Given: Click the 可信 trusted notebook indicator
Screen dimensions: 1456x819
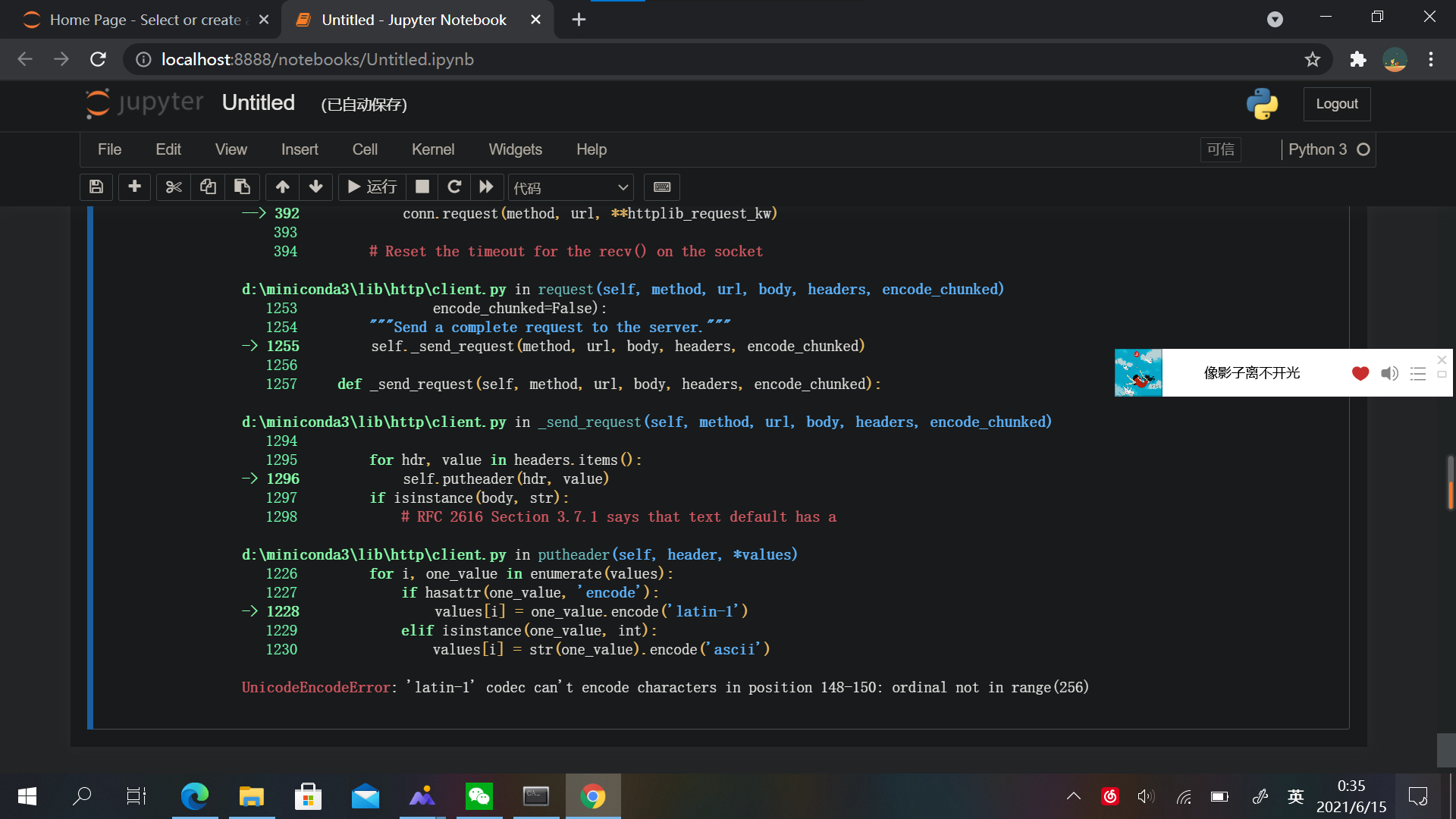Looking at the screenshot, I should coord(1221,149).
